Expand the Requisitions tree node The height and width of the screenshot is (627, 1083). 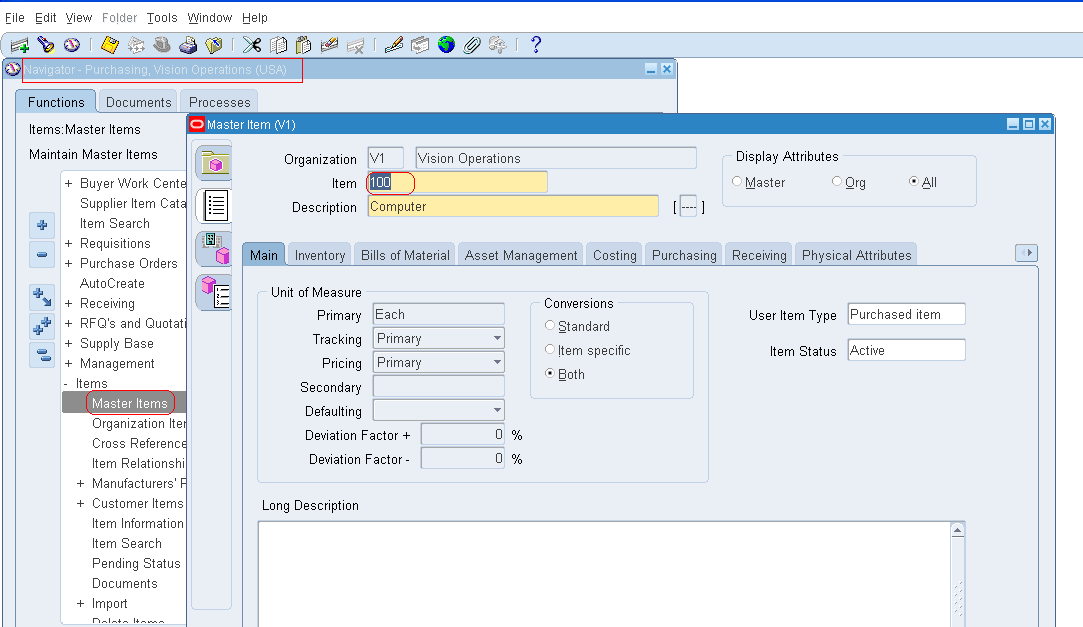(68, 244)
